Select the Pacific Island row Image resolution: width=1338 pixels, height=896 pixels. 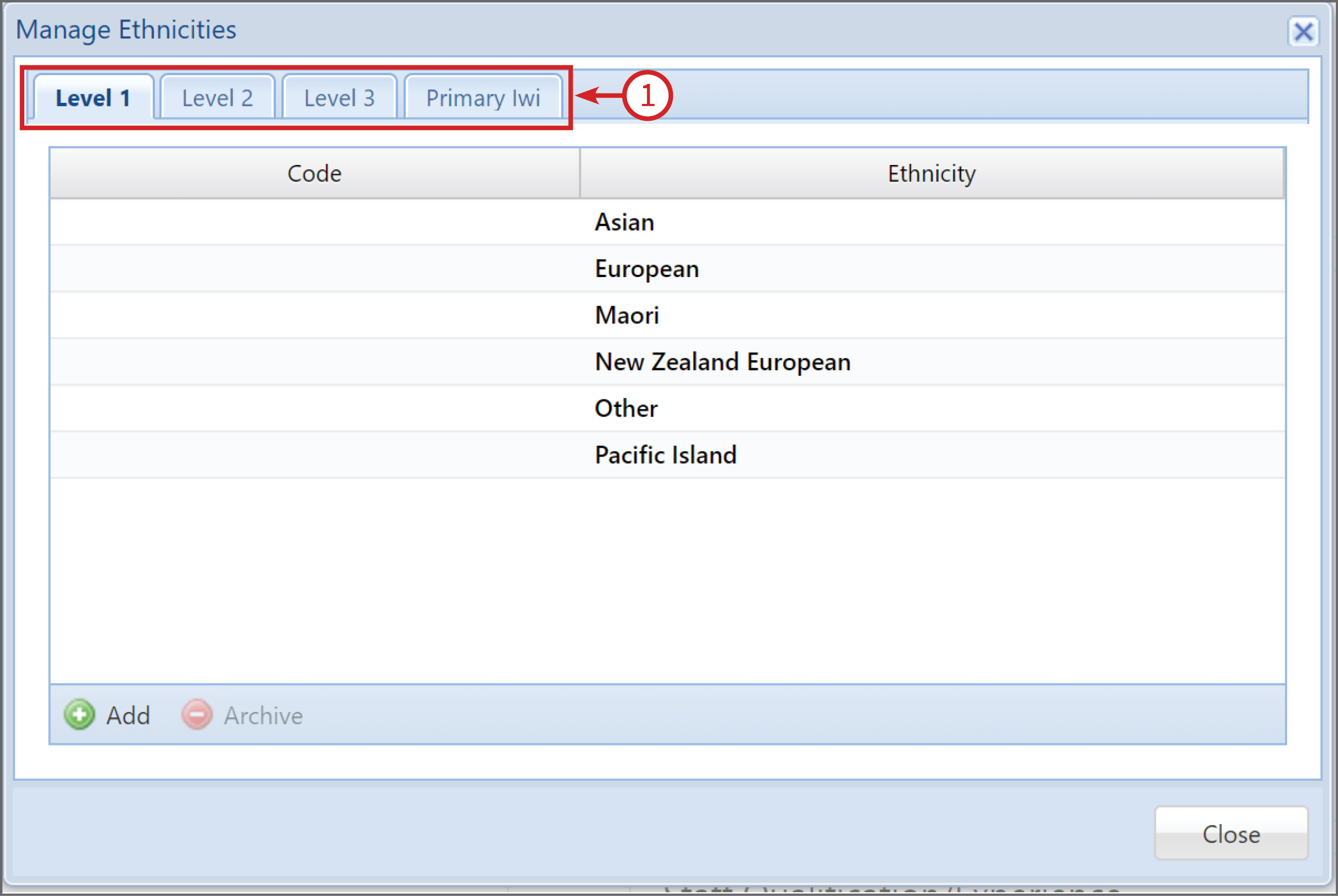click(667, 456)
